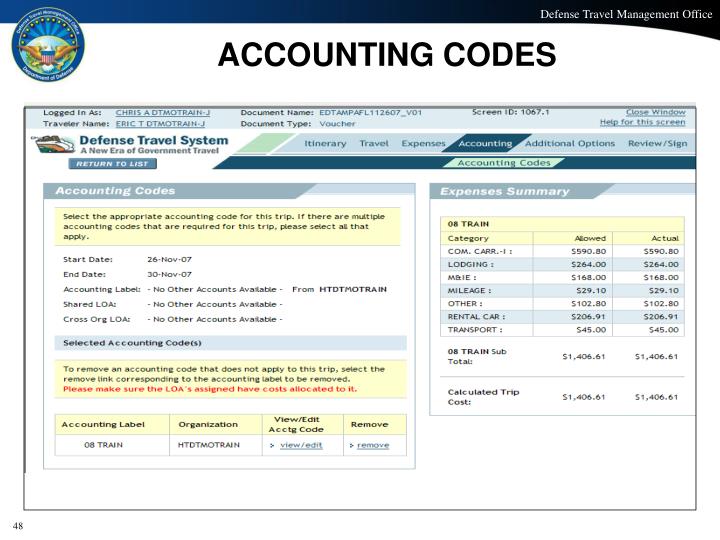
Task: Switch to the Travel tab
Action: 374,143
